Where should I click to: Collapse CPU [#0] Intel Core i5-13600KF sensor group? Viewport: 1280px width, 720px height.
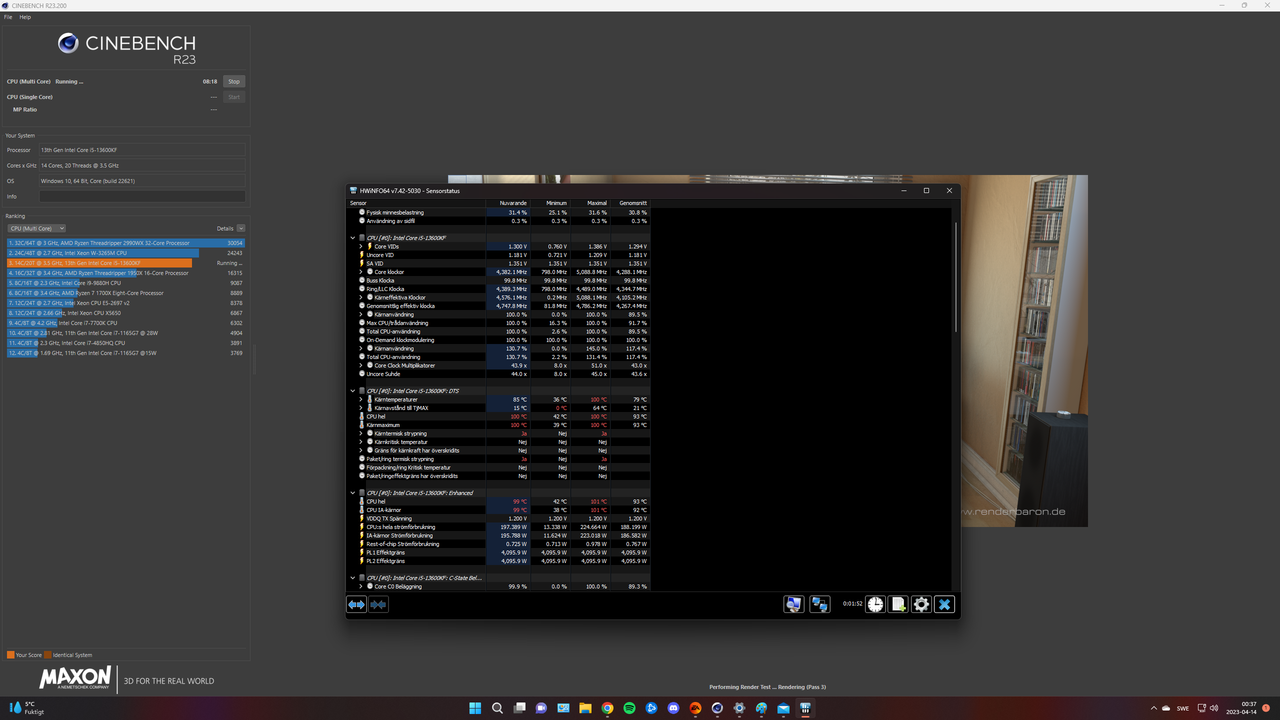click(353, 238)
